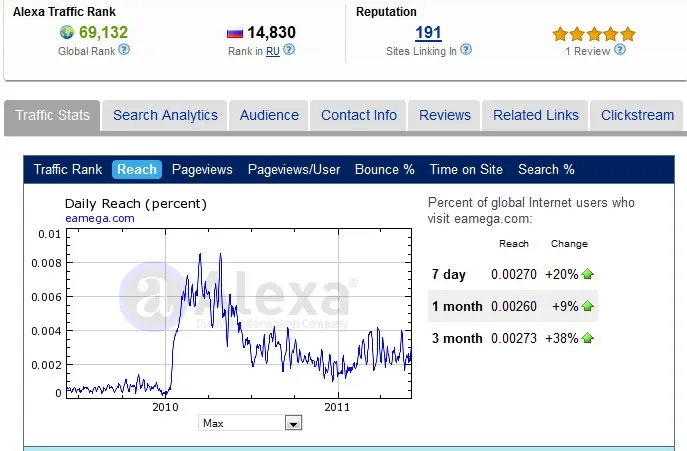The image size is (687, 451).
Task: Select the Traffic Rank chart option
Action: coord(68,170)
